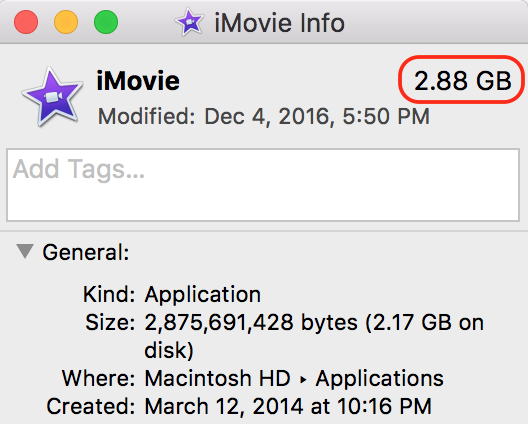Image resolution: width=528 pixels, height=424 pixels.
Task: Click the General: section heading
Action: click(86, 252)
